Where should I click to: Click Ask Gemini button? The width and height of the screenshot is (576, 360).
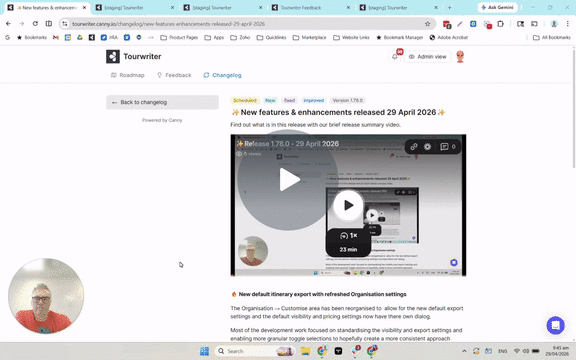497,7
